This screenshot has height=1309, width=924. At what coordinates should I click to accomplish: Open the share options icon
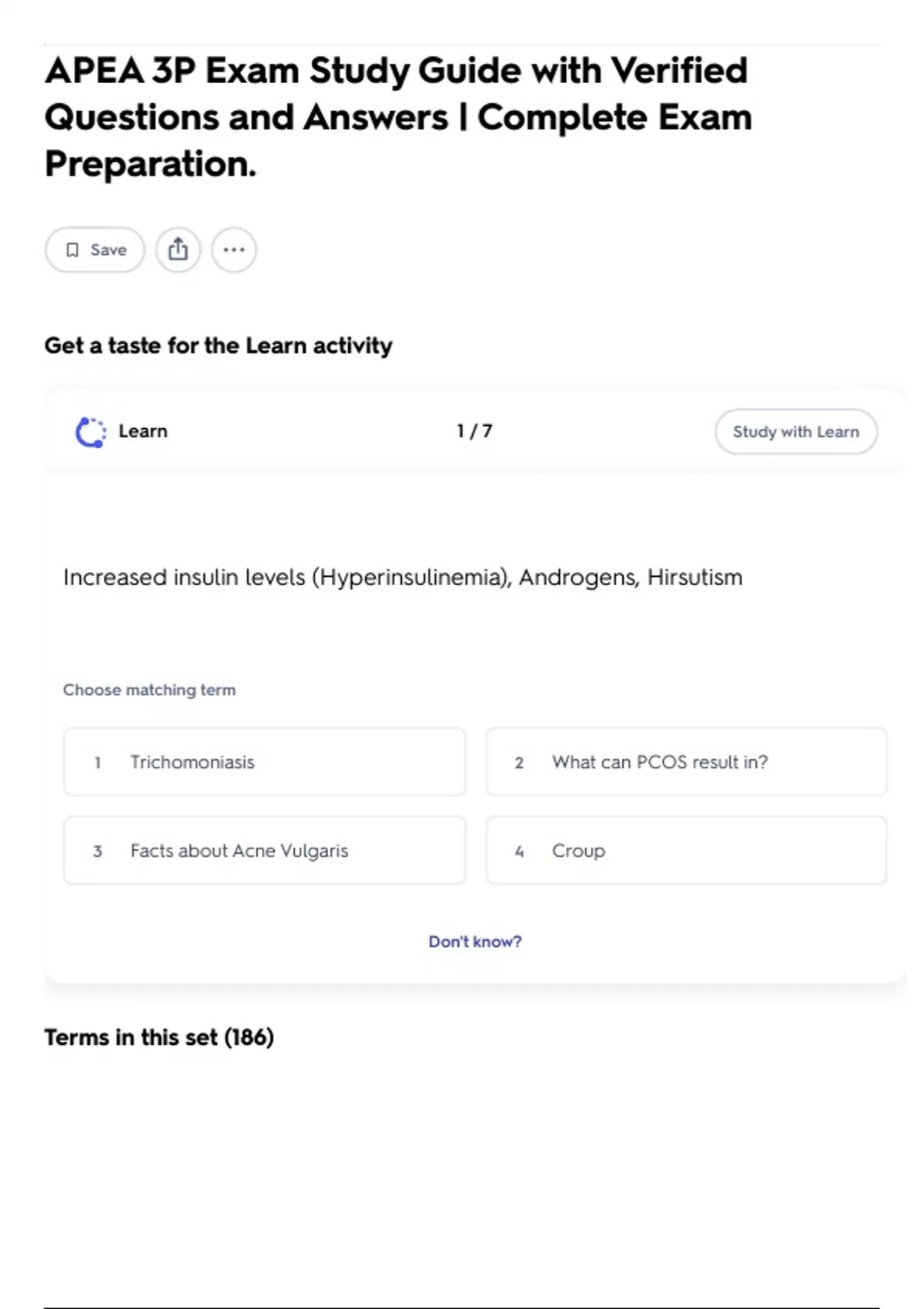pyautogui.click(x=178, y=249)
